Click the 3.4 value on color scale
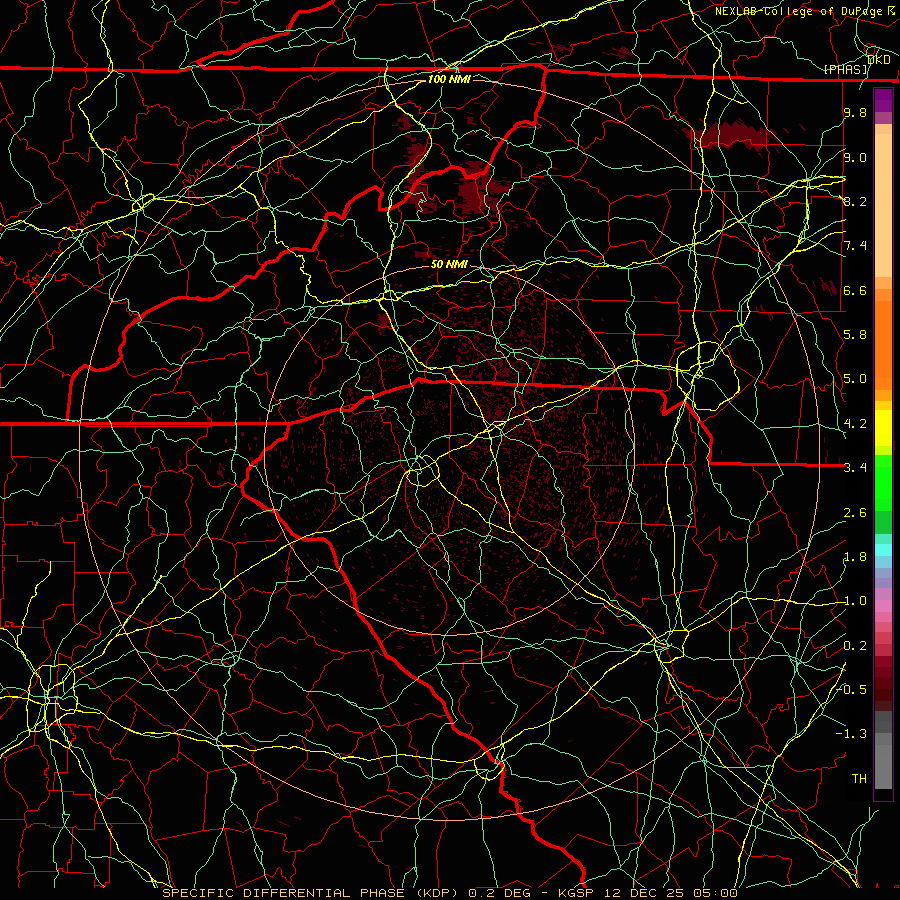This screenshot has height=900, width=900. (855, 468)
